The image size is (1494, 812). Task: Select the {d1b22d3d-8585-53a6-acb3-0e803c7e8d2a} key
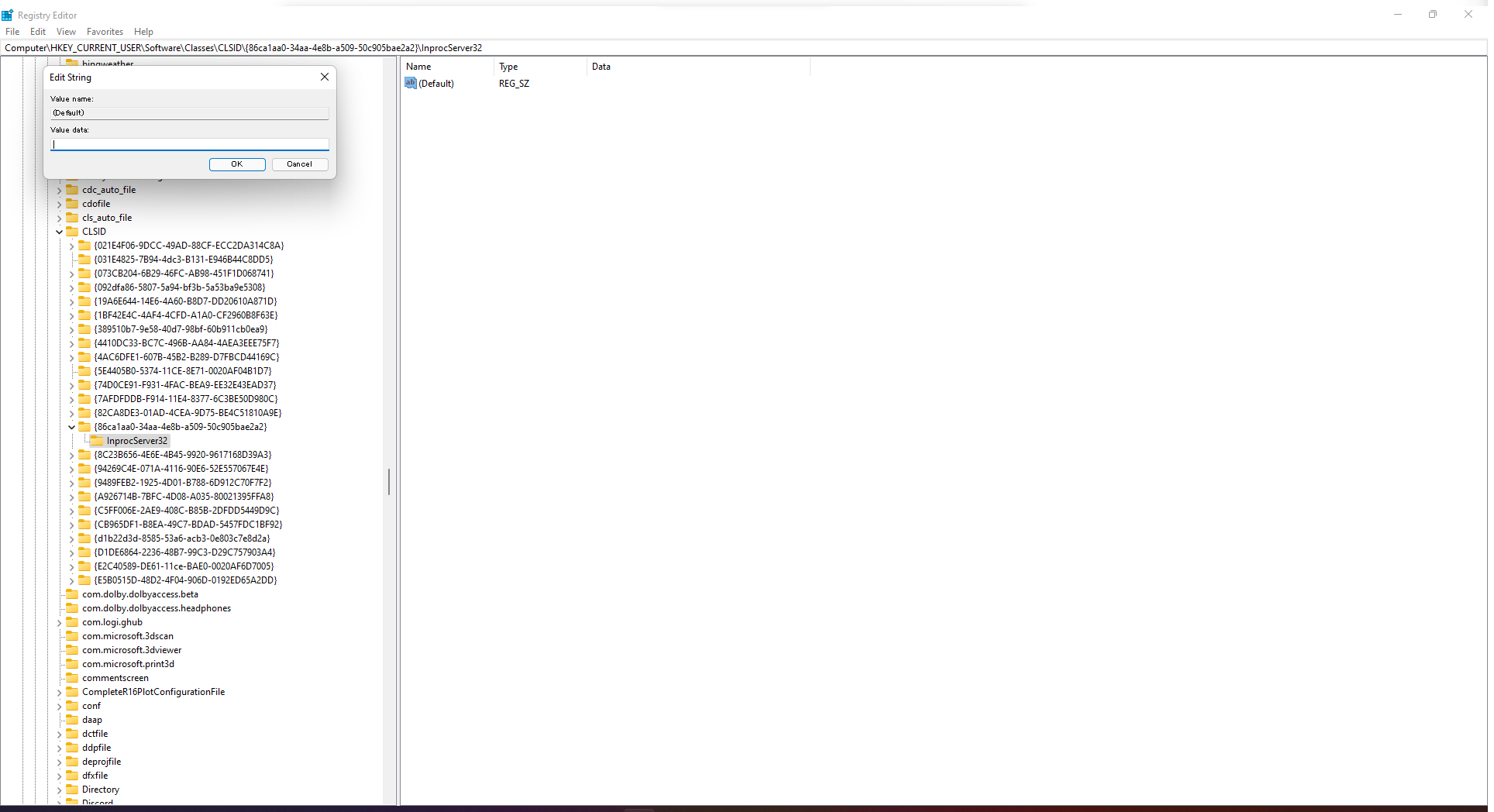click(x=182, y=538)
